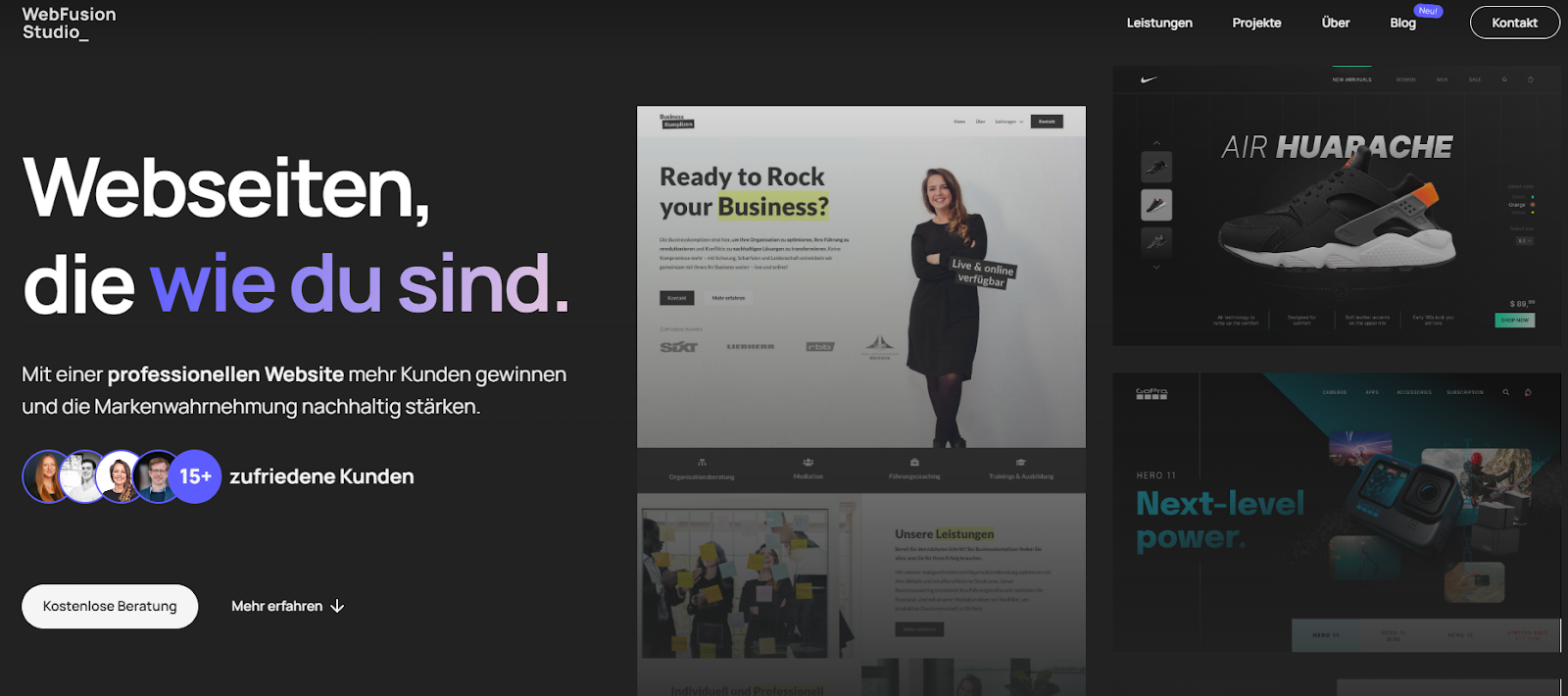1568x696 pixels.
Task: Click the 'Unsere Leistungen' heading in preview
Action: 944,534
